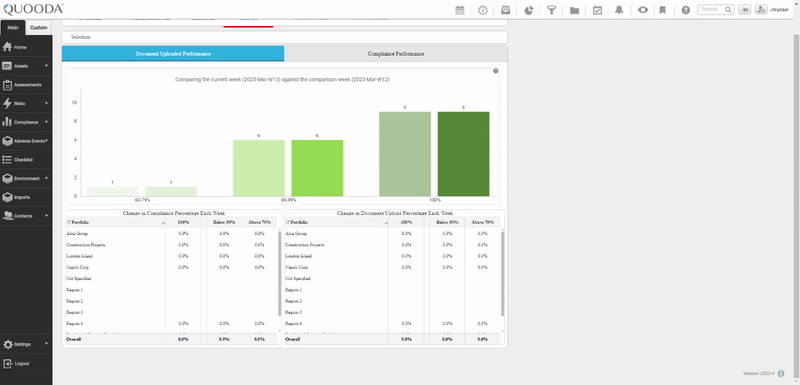Open Assessments in the sidebar
The height and width of the screenshot is (385, 800).
tap(26, 85)
